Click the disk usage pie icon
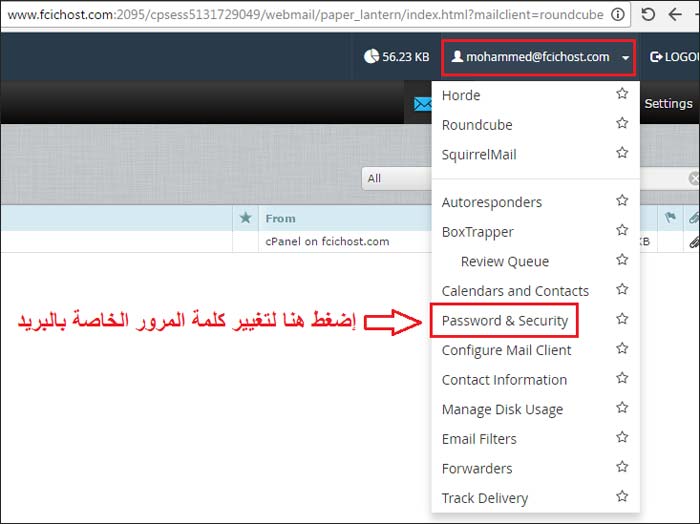700x524 pixels. pyautogui.click(x=371, y=56)
